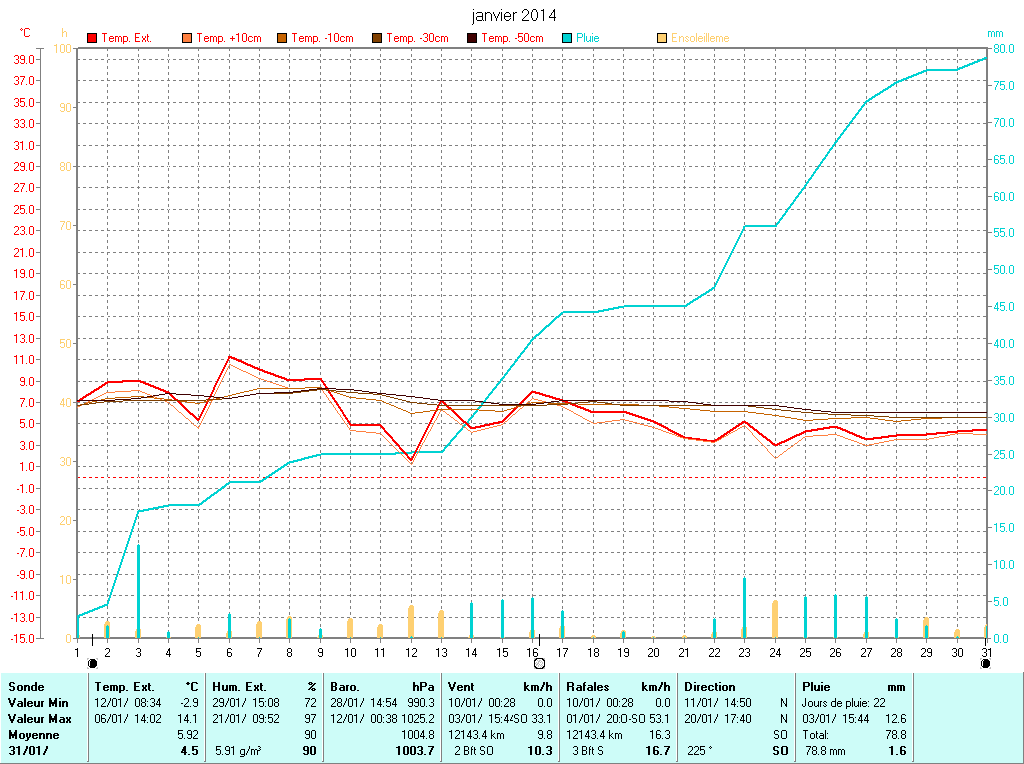The image size is (1024, 764).
Task: Click the Hum. Ext. column header
Action: 239,687
